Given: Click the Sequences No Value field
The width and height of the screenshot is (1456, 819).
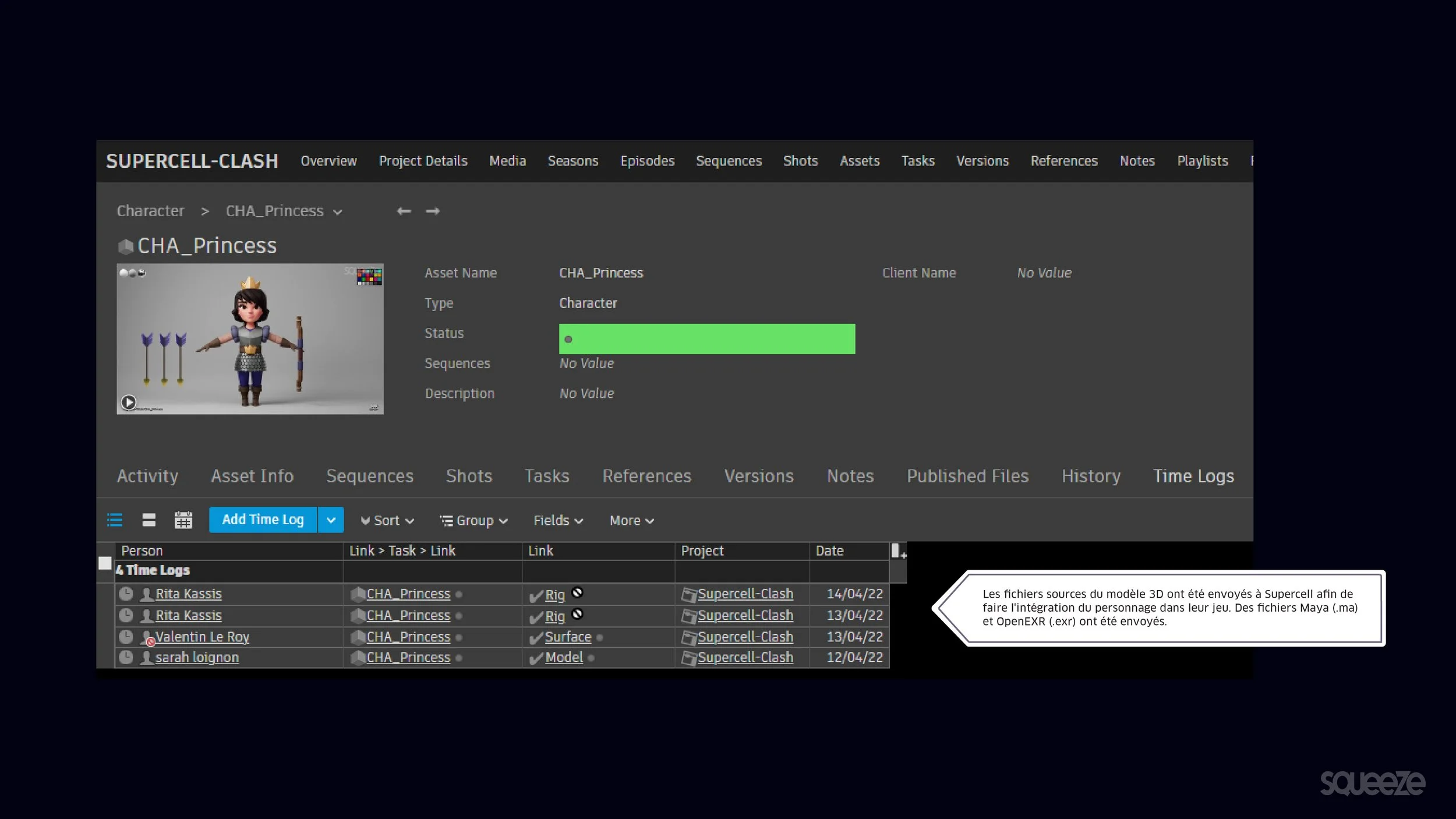Looking at the screenshot, I should [587, 363].
